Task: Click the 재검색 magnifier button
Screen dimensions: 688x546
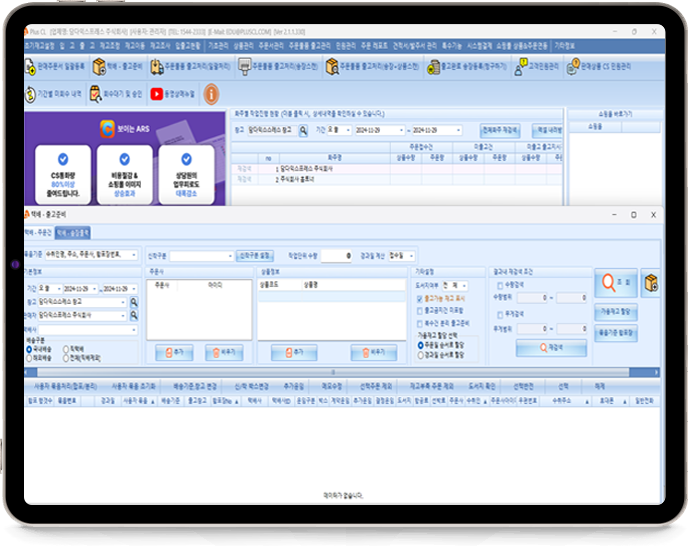Action: 551,348
